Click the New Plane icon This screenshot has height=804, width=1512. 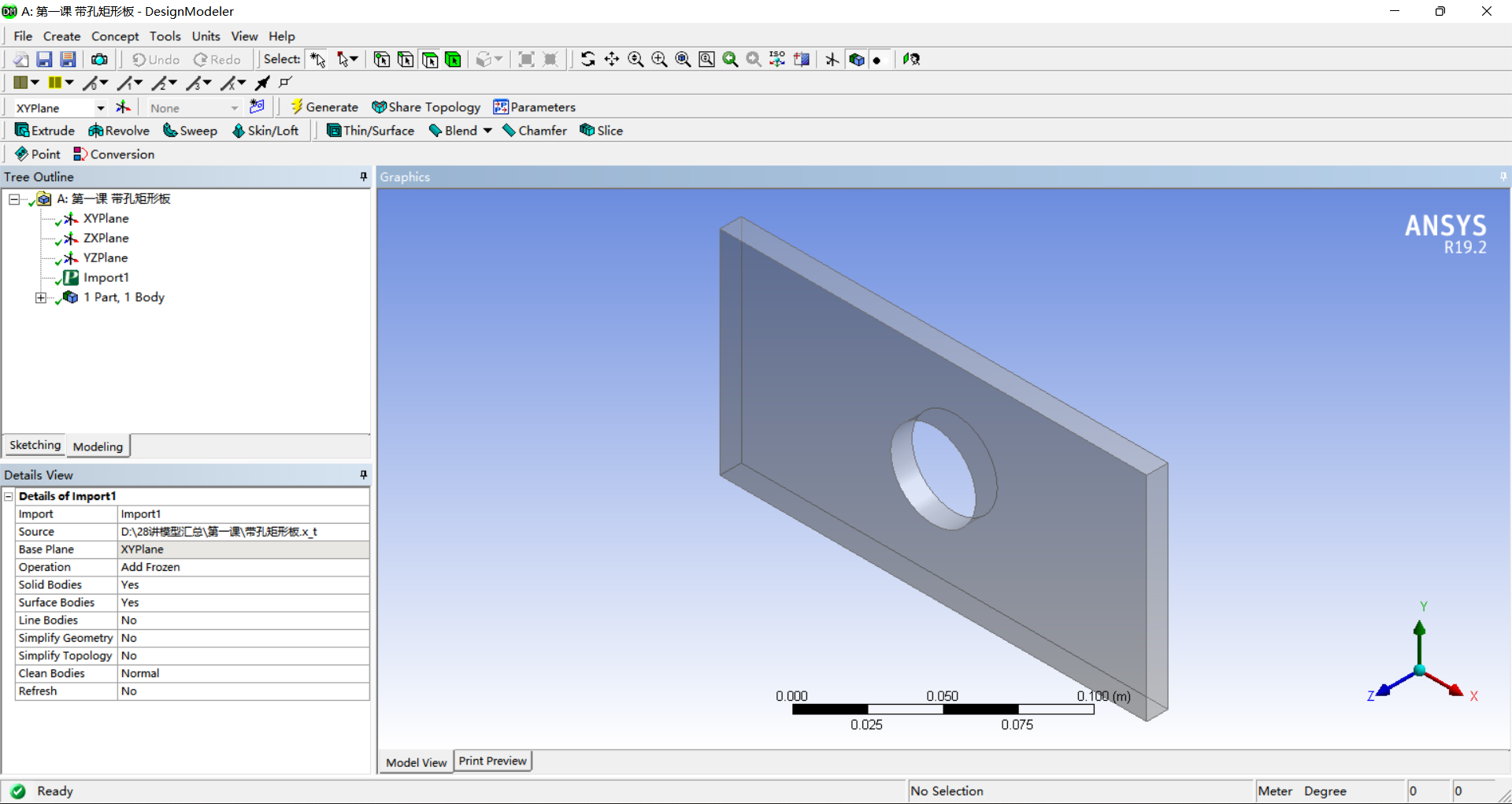coord(124,108)
